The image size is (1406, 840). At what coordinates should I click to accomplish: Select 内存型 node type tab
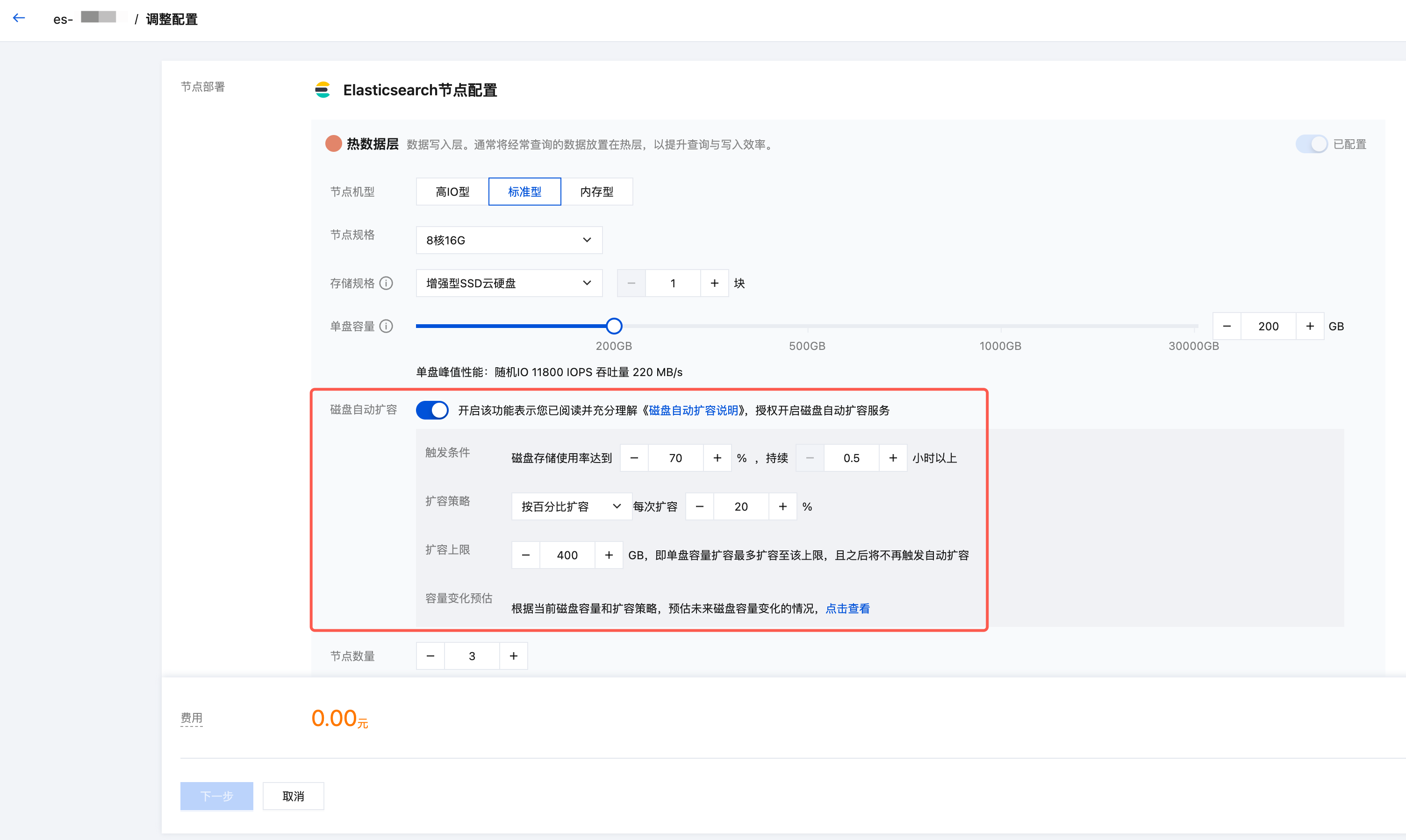coord(596,192)
